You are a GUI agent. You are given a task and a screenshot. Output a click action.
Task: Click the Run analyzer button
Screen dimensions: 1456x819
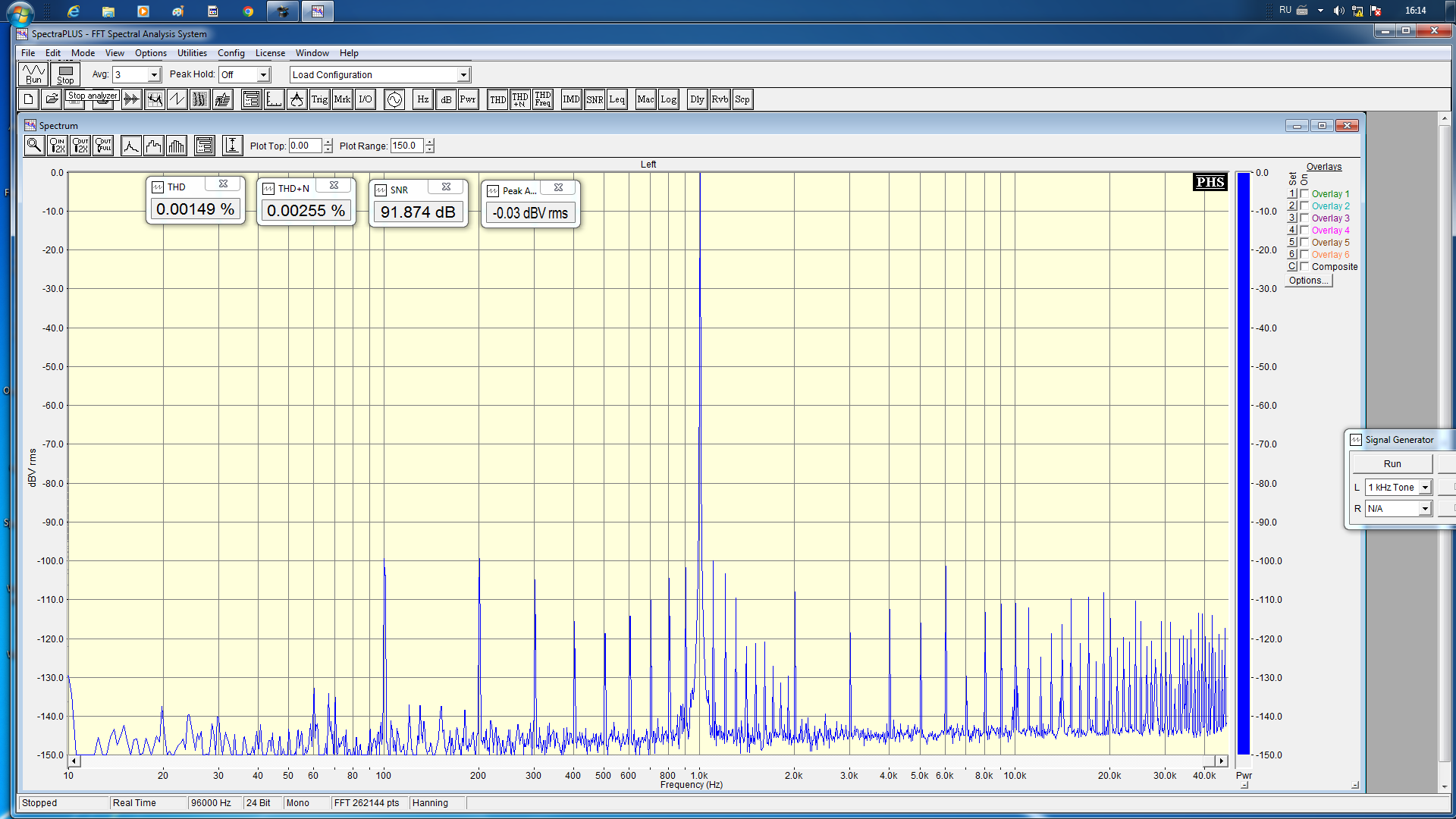coord(34,74)
